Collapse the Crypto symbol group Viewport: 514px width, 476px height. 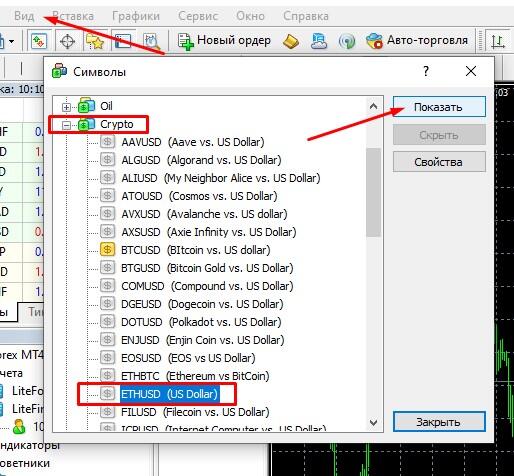(66, 125)
